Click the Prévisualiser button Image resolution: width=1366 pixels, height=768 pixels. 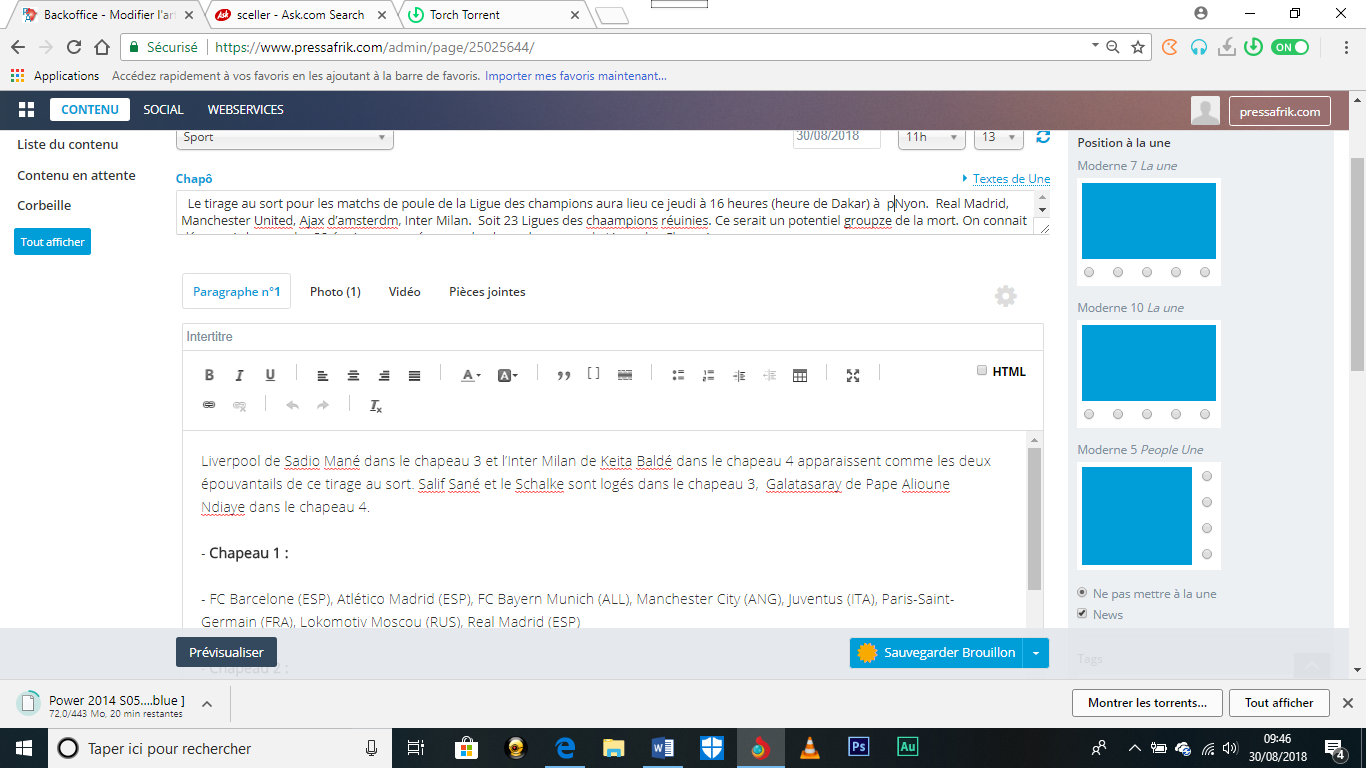pyautogui.click(x=226, y=652)
